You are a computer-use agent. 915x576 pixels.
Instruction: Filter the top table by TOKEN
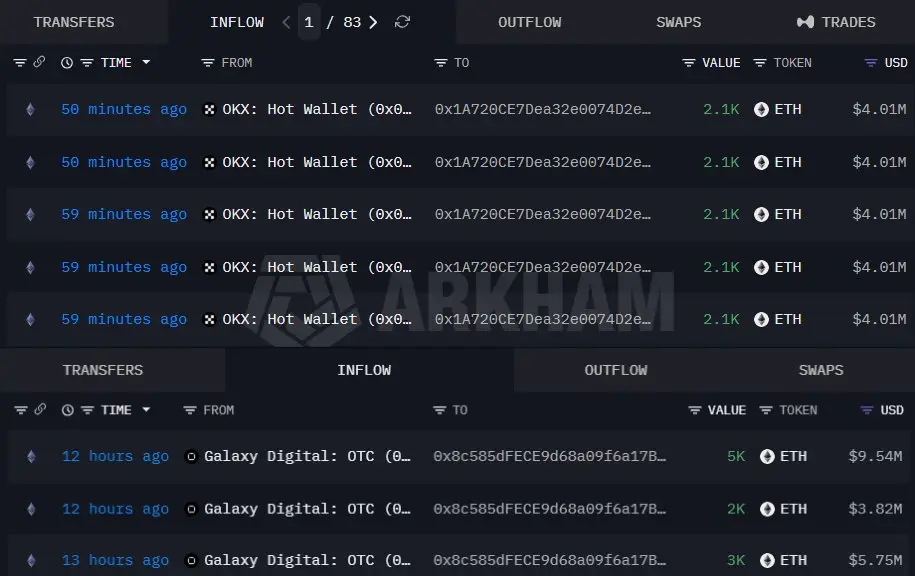coord(760,62)
